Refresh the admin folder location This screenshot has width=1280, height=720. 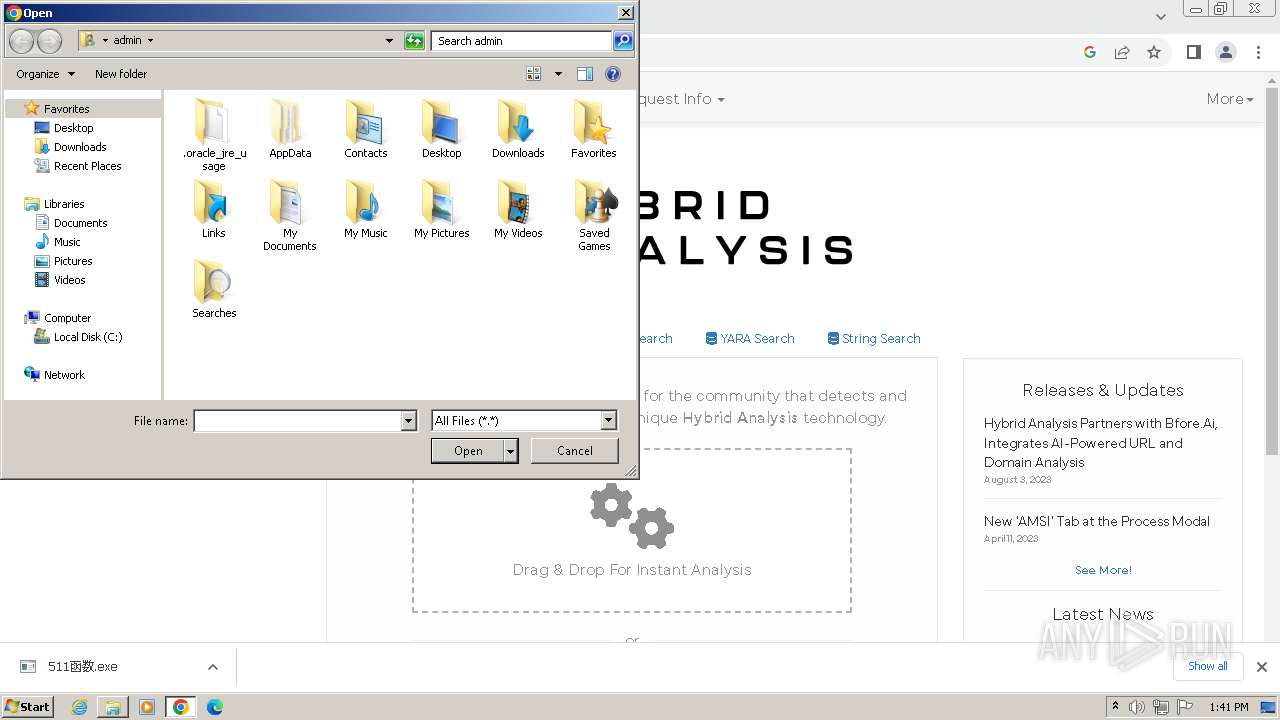414,41
